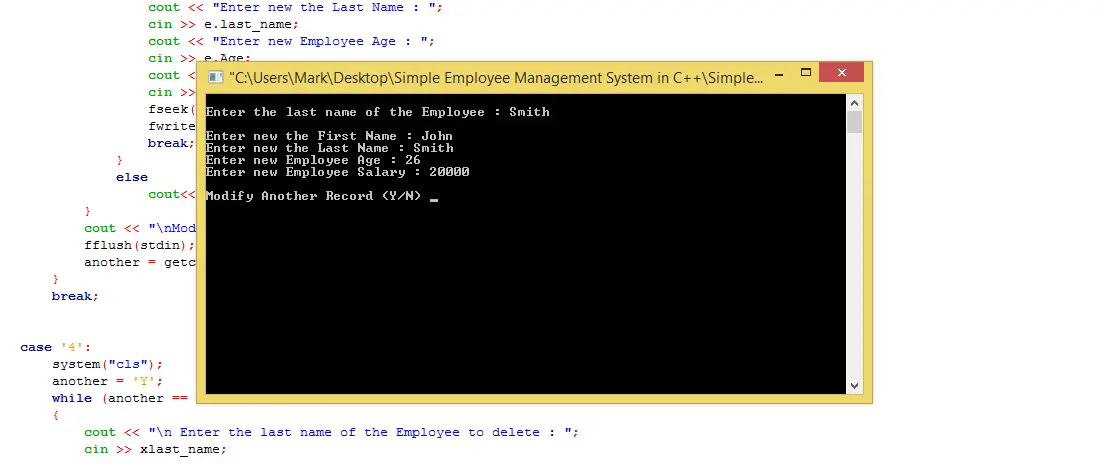The width and height of the screenshot is (1099, 464).
Task: Click the 'Enter new Employee Salary : 20000' line
Action: pos(336,172)
